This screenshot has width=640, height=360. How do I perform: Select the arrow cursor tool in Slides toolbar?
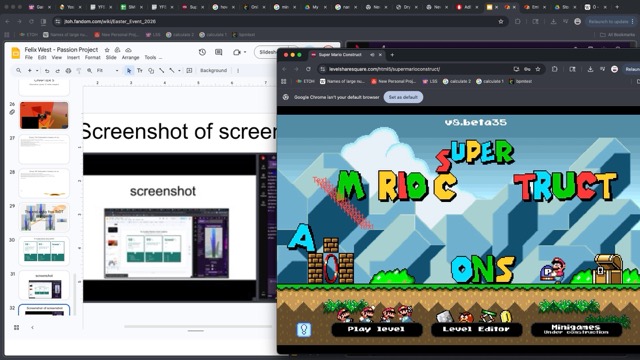(x=129, y=71)
